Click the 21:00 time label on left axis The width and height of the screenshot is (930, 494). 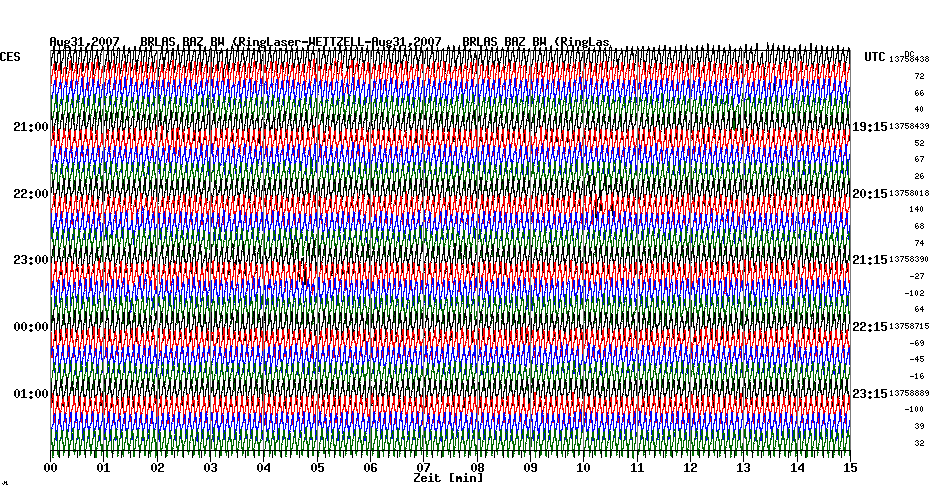click(30, 127)
